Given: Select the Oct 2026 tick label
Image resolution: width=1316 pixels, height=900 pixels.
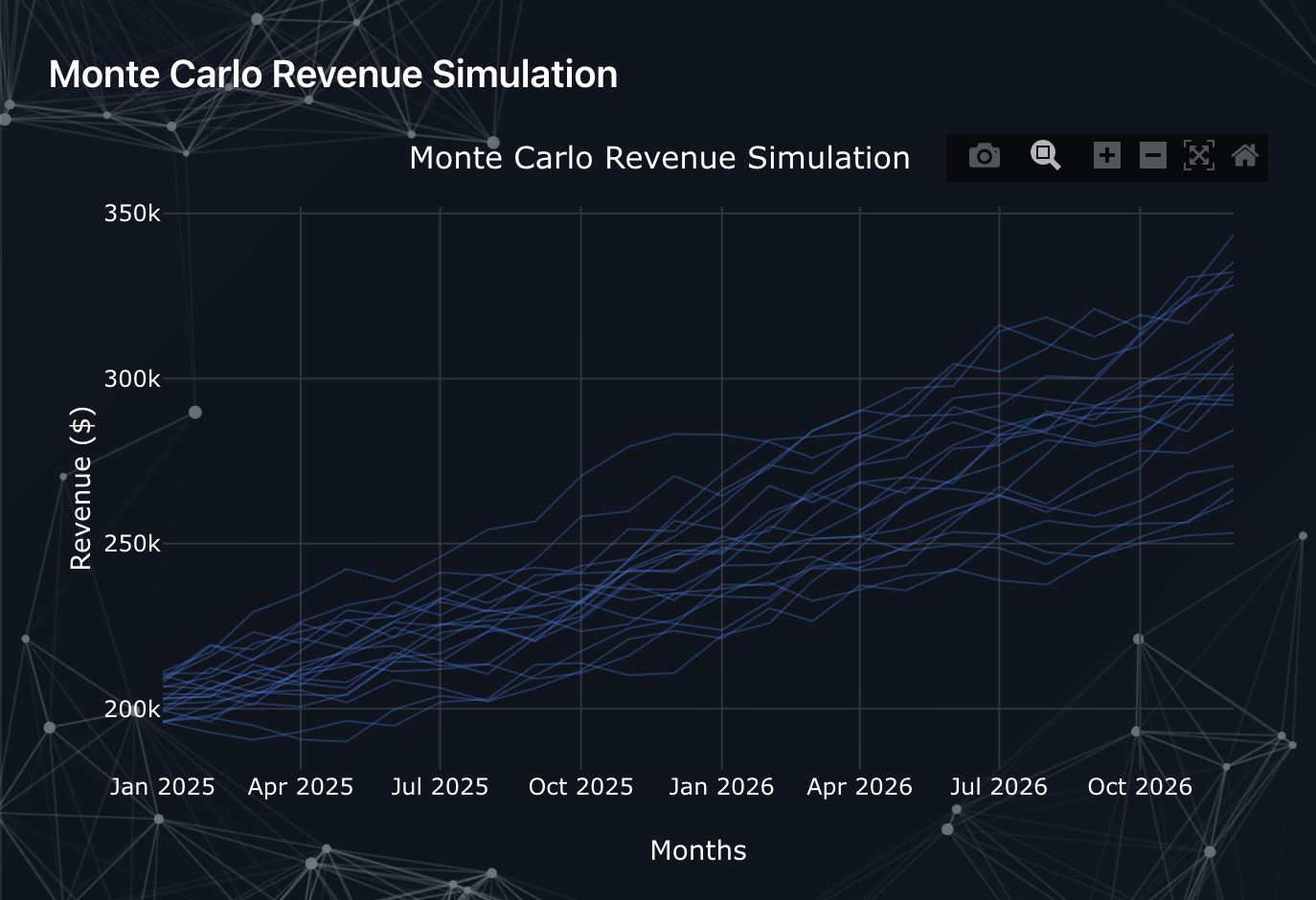Looking at the screenshot, I should 1139,786.
